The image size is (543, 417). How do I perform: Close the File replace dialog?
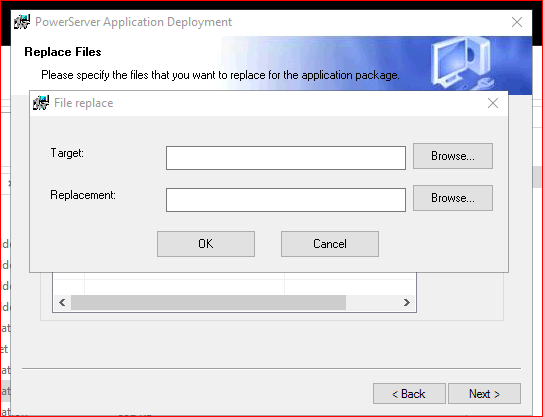click(x=493, y=103)
